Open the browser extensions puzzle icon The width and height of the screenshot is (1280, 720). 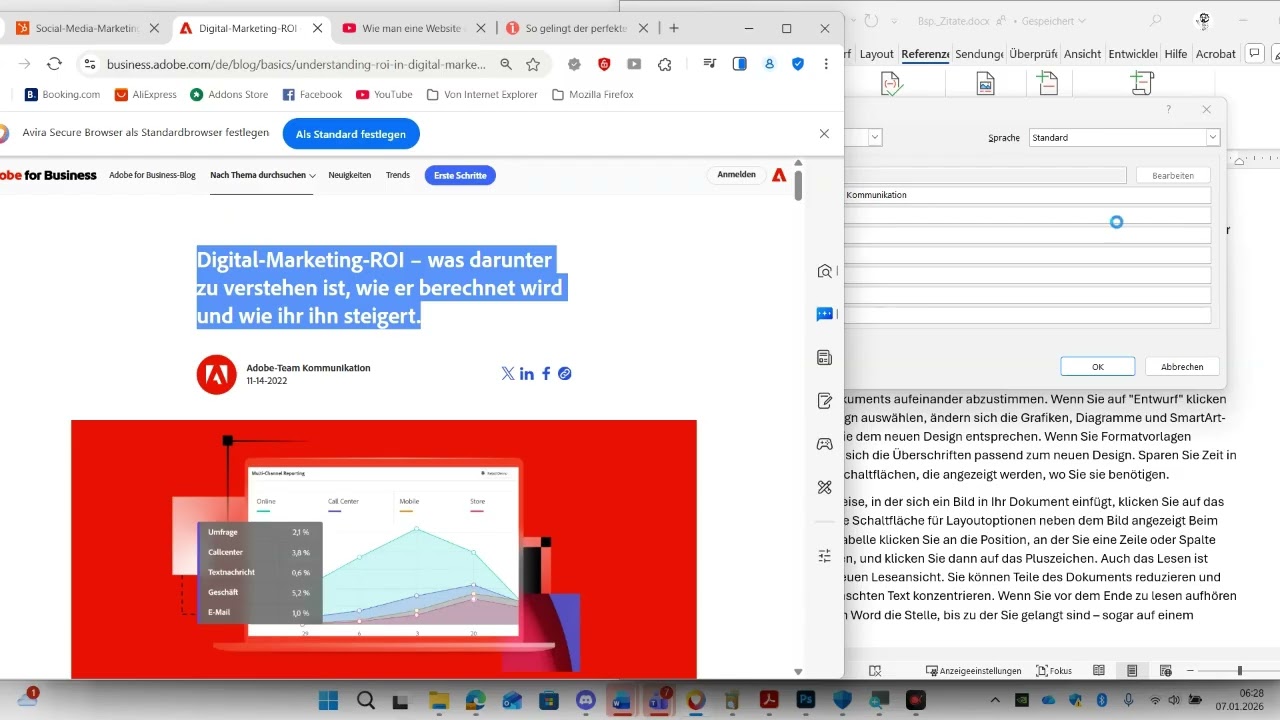point(665,64)
